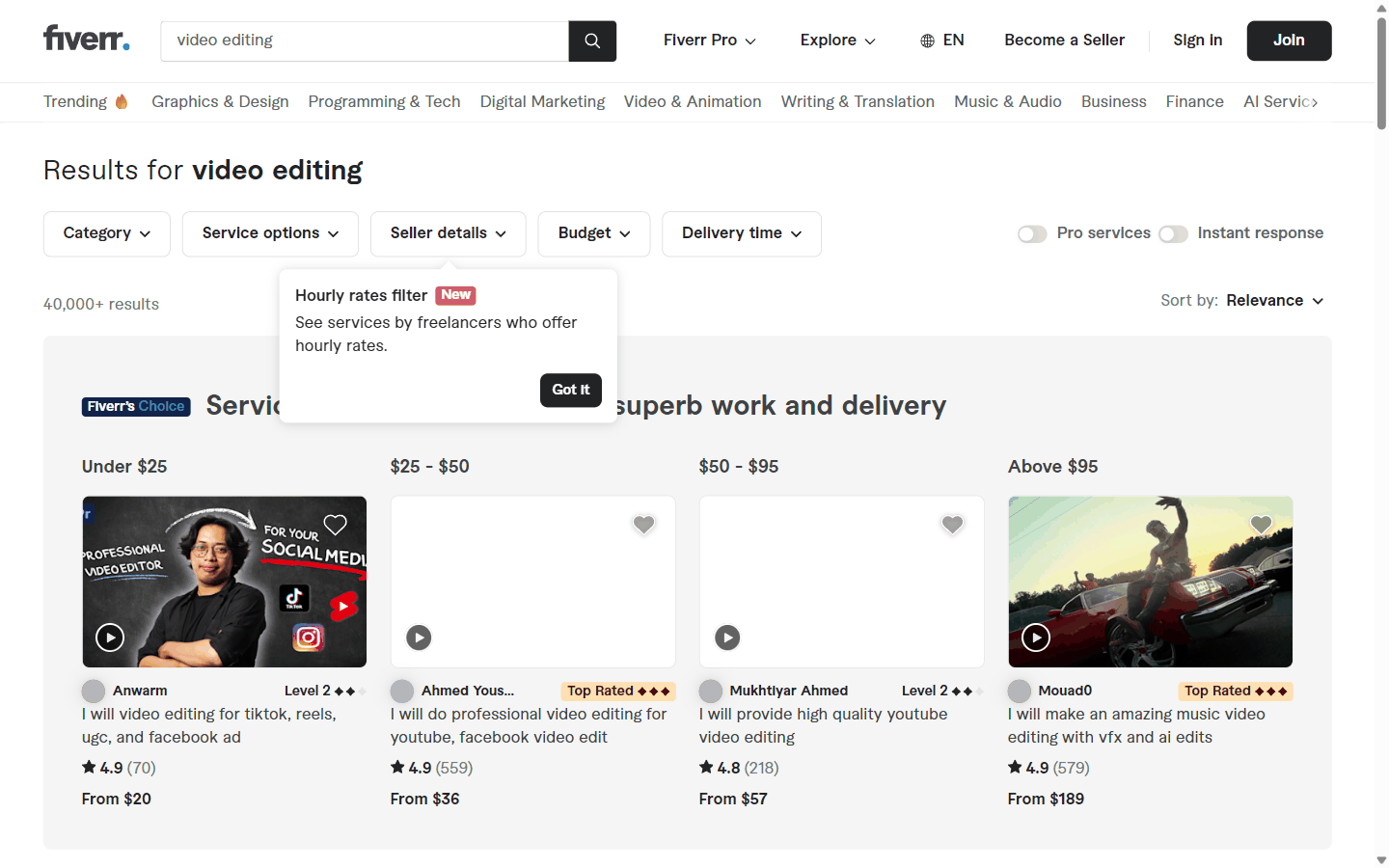Open the Anwarm gig thumbnail
Screen dimensions: 1389x868
click(225, 582)
